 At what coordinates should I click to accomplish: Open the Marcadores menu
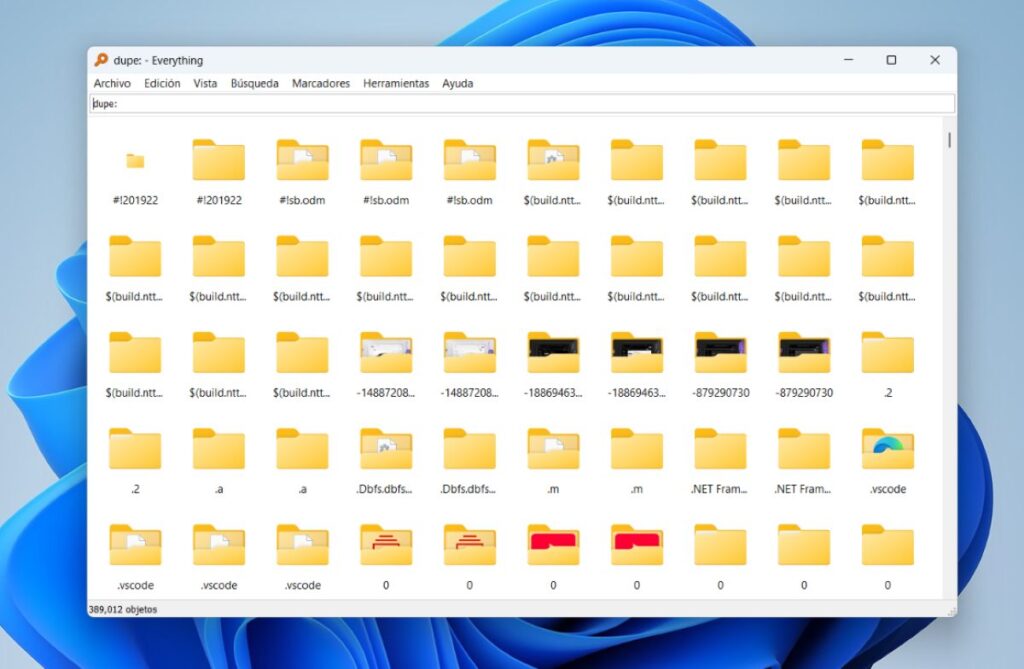(321, 83)
